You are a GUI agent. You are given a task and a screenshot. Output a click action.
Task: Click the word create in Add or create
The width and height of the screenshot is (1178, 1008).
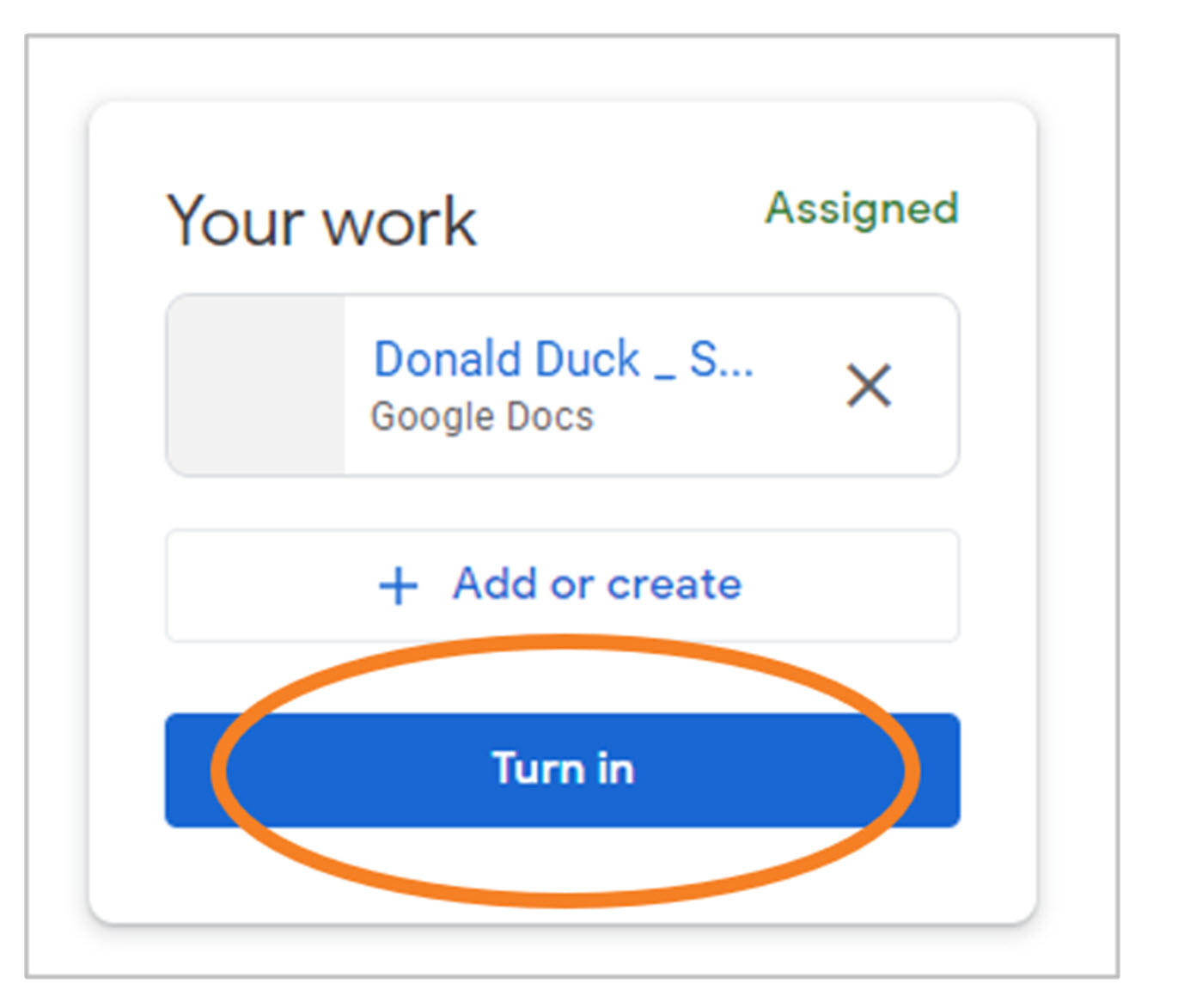click(674, 584)
